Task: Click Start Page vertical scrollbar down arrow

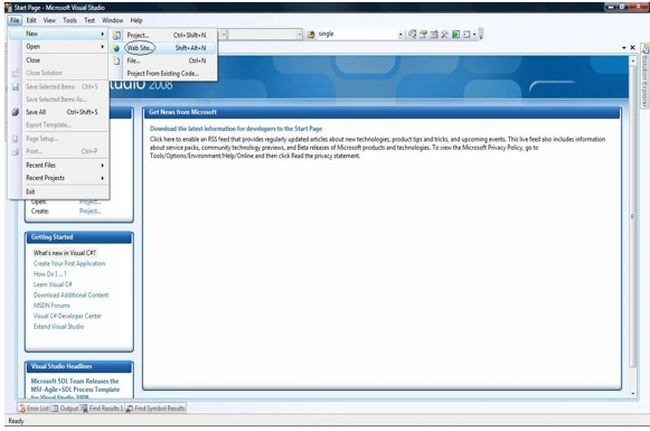Action: point(633,394)
